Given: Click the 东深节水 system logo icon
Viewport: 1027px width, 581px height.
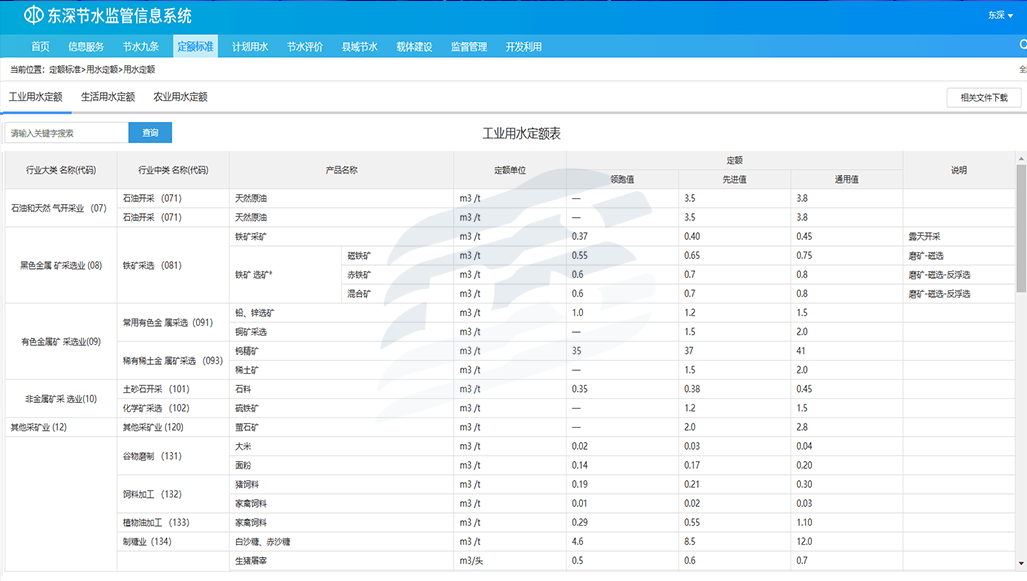Looking at the screenshot, I should tap(34, 16).
